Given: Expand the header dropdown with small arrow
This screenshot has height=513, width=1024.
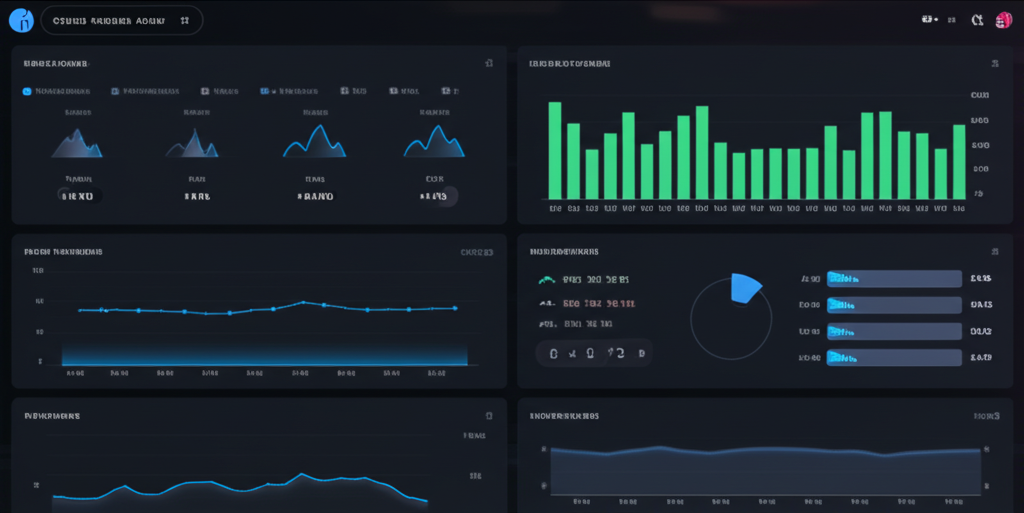Looking at the screenshot, I should point(930,20).
